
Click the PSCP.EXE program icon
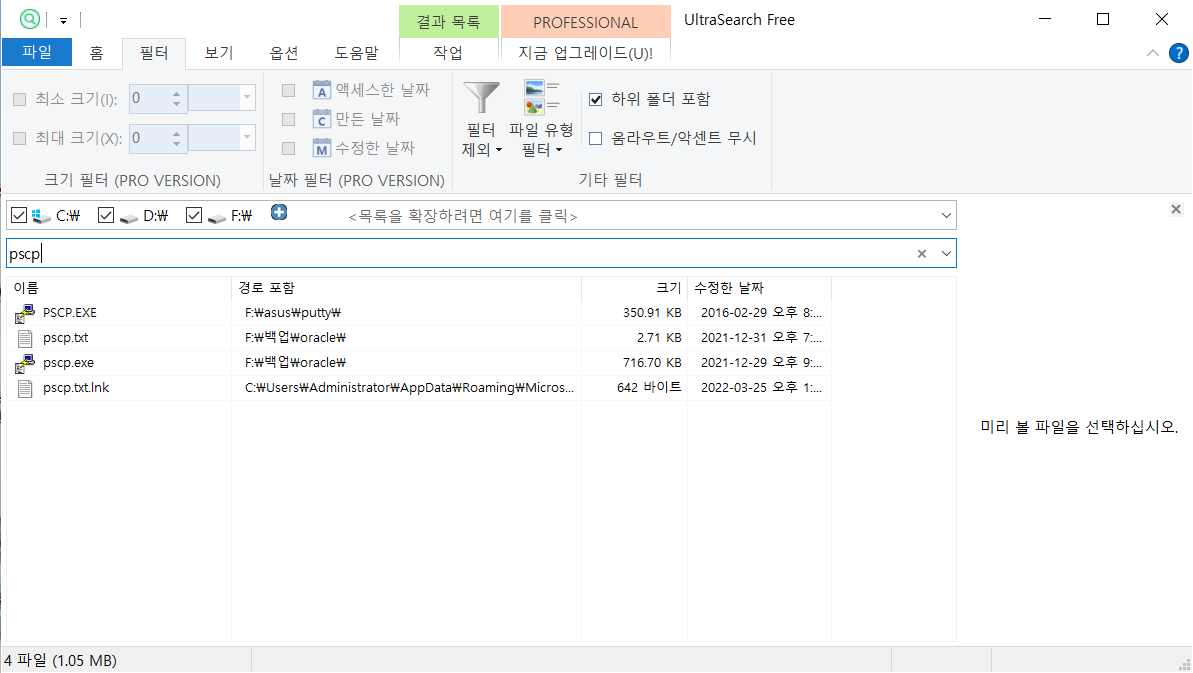pos(24,313)
